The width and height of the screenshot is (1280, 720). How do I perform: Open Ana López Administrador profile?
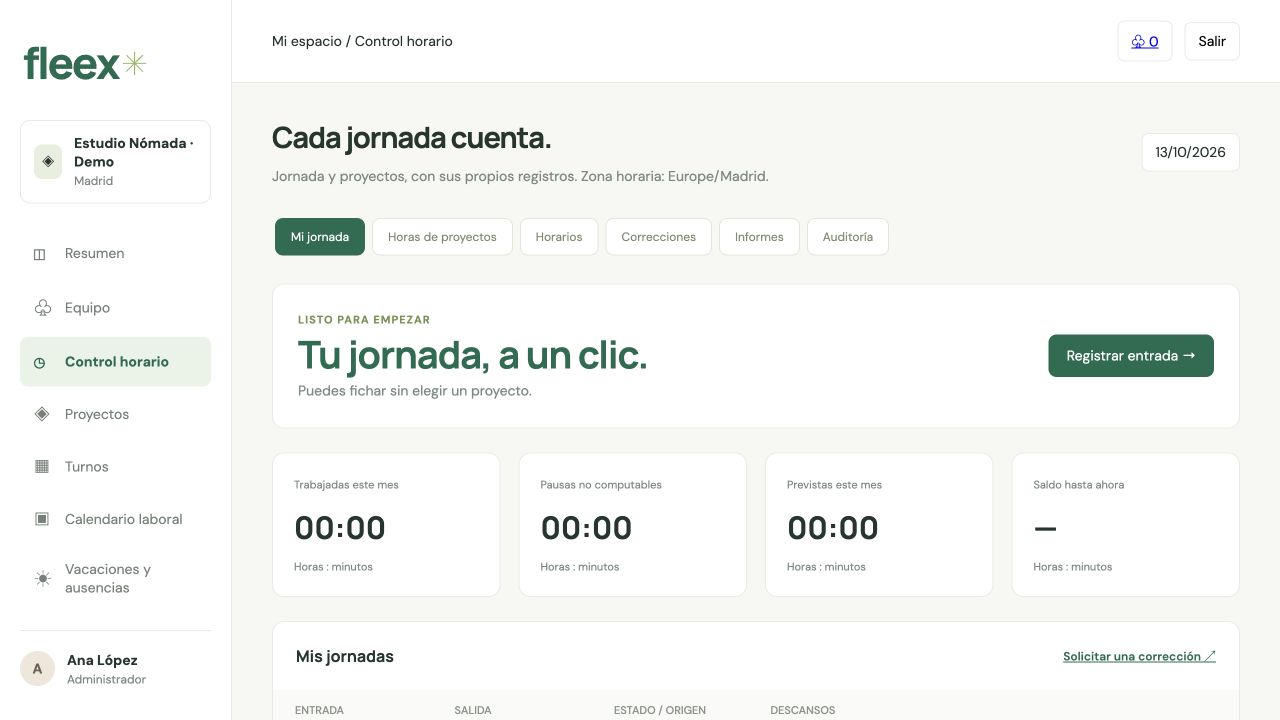tap(115, 669)
